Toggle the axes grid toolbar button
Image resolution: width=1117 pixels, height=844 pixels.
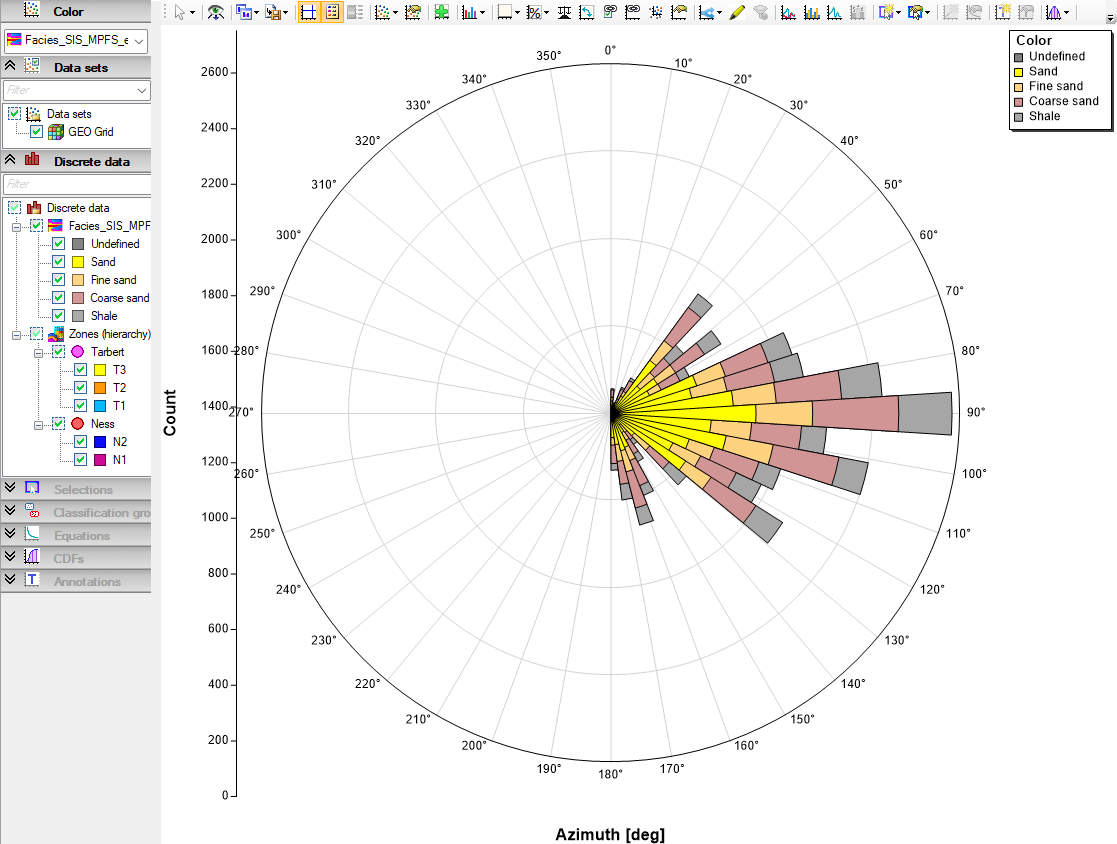(x=308, y=12)
